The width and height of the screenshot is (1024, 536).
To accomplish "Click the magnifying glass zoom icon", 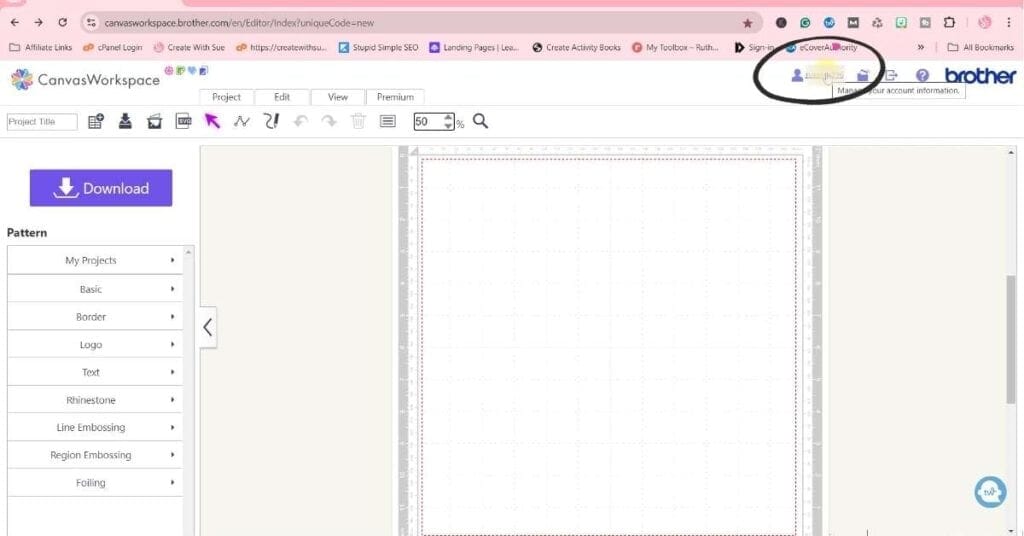I will 481,121.
